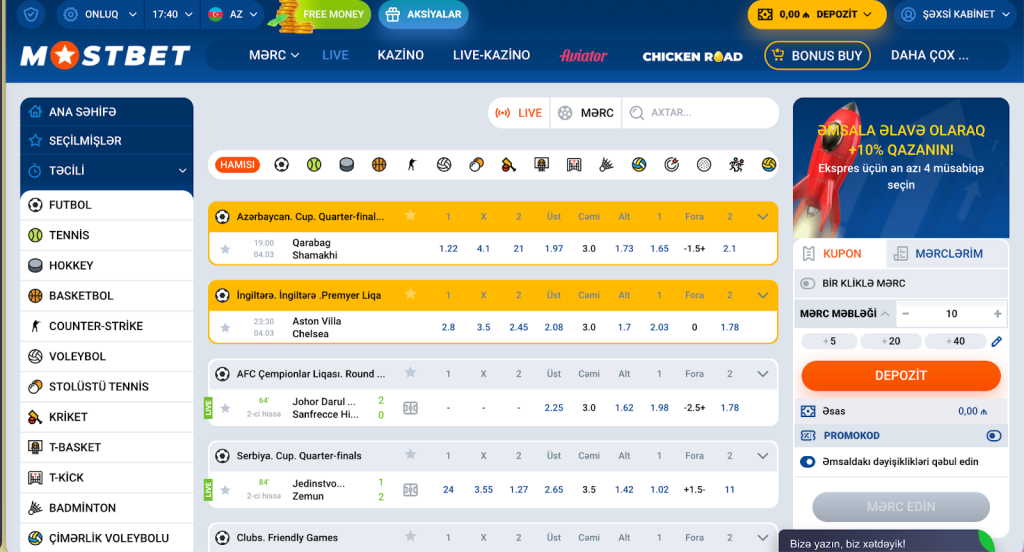Increase the bet amount with plus stepper

pos(997,314)
